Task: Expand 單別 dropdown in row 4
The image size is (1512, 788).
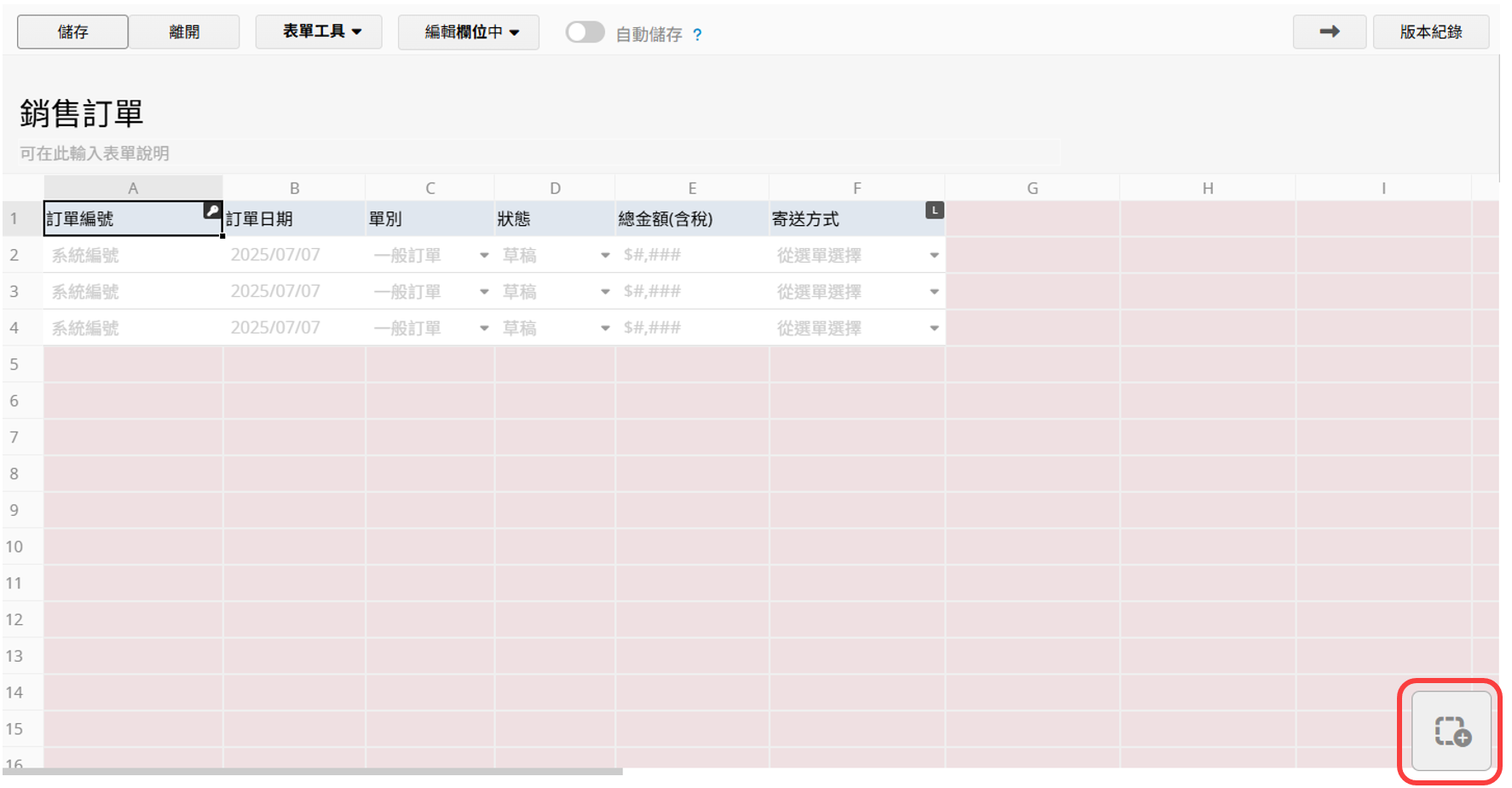Action: click(x=484, y=328)
